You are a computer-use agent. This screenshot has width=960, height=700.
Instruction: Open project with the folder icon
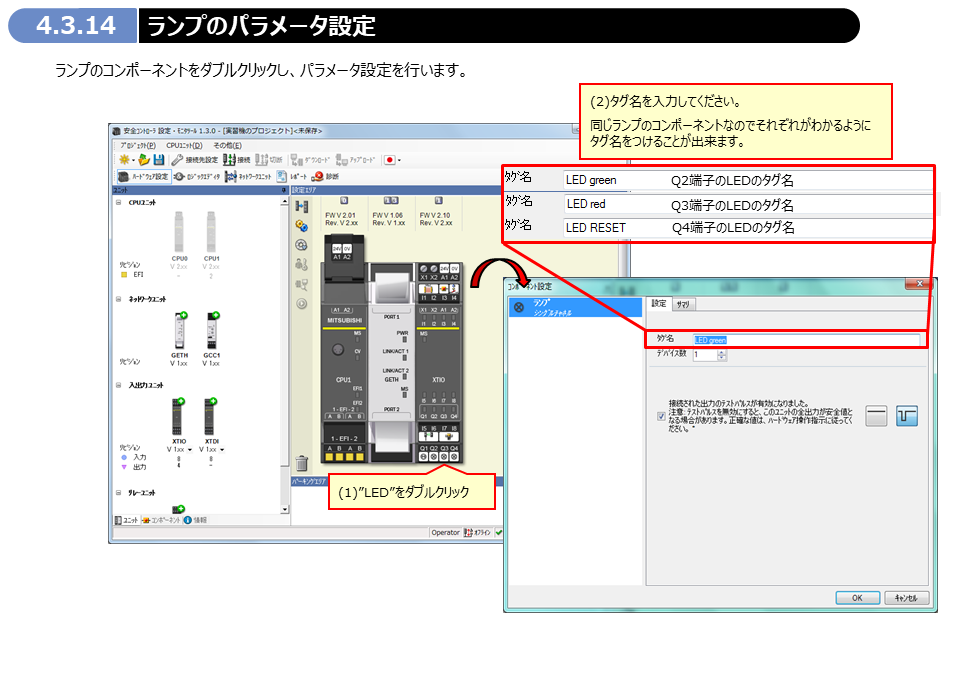coord(144,160)
